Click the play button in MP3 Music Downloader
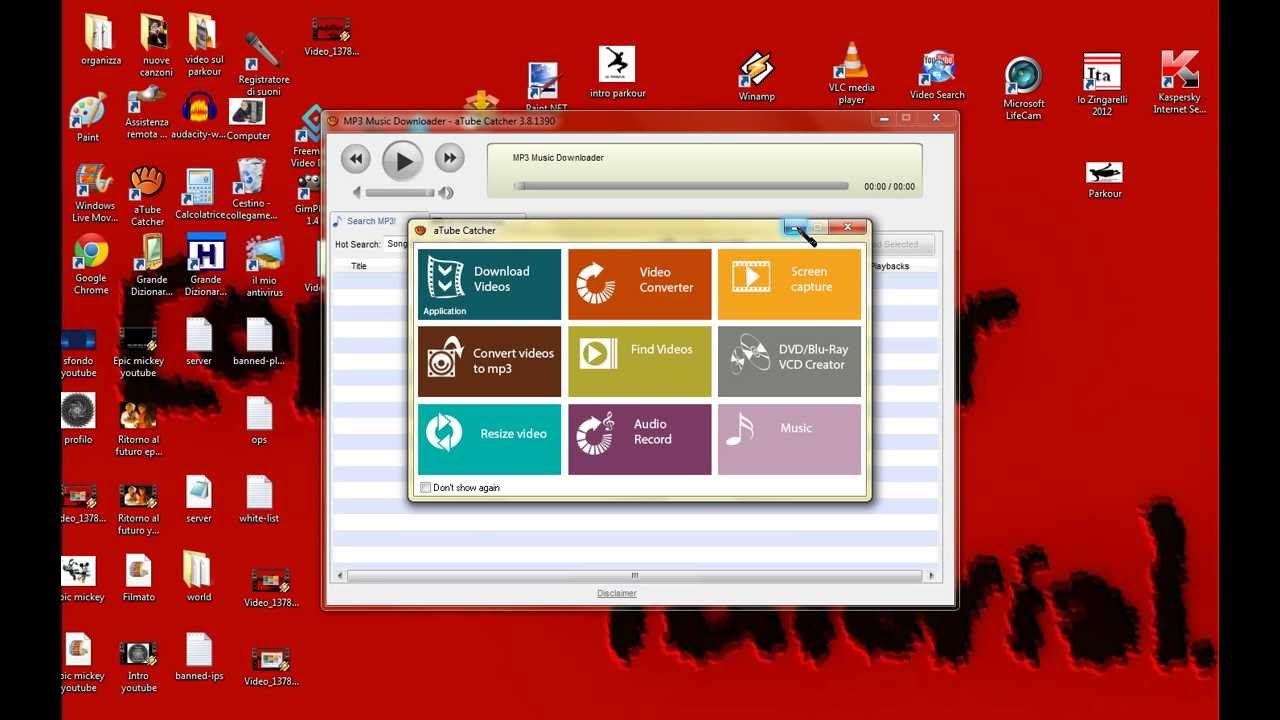Screen dimensions: 1280x720 [x=403, y=160]
